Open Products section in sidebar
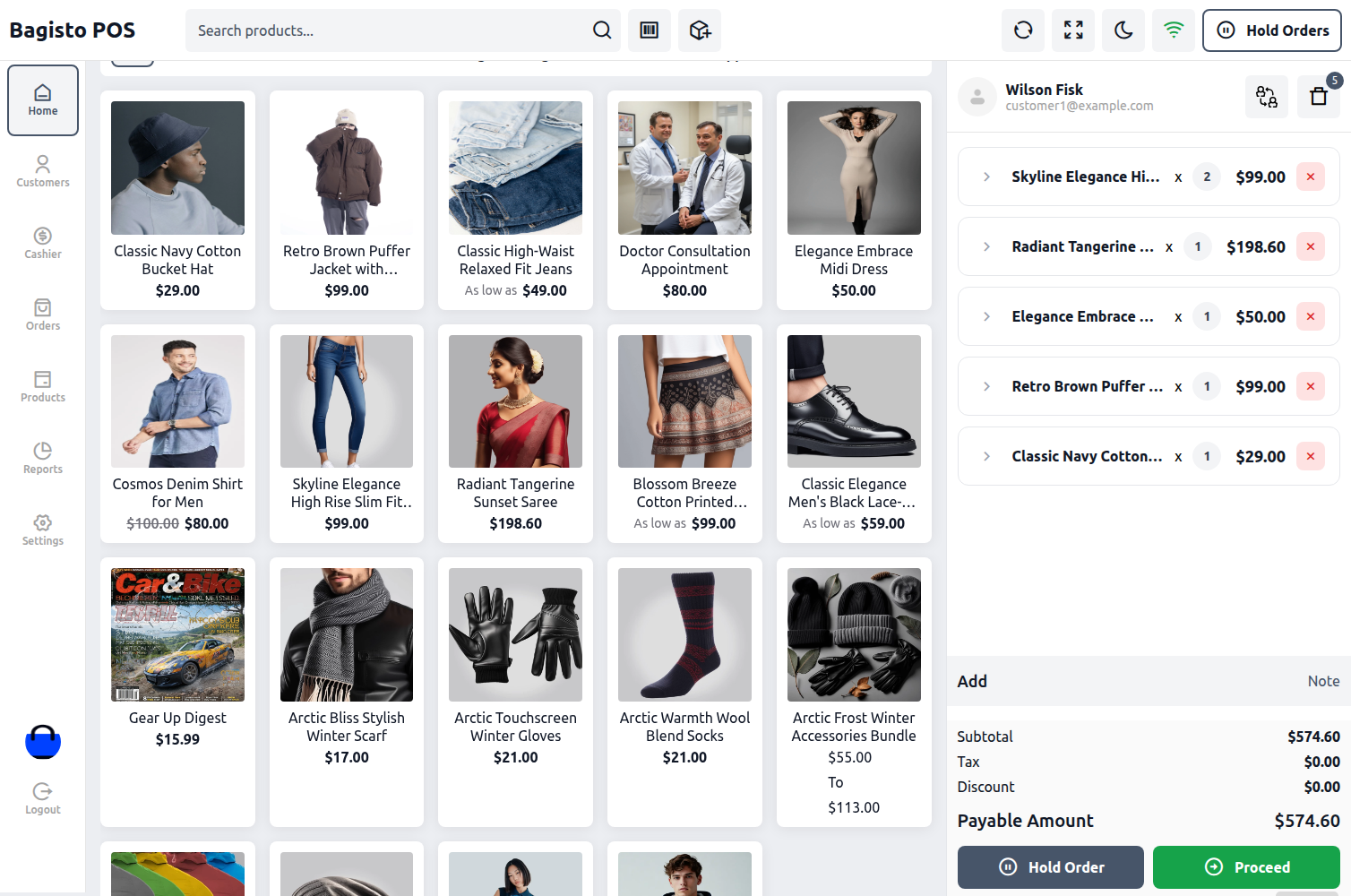1351x896 pixels. click(x=43, y=386)
